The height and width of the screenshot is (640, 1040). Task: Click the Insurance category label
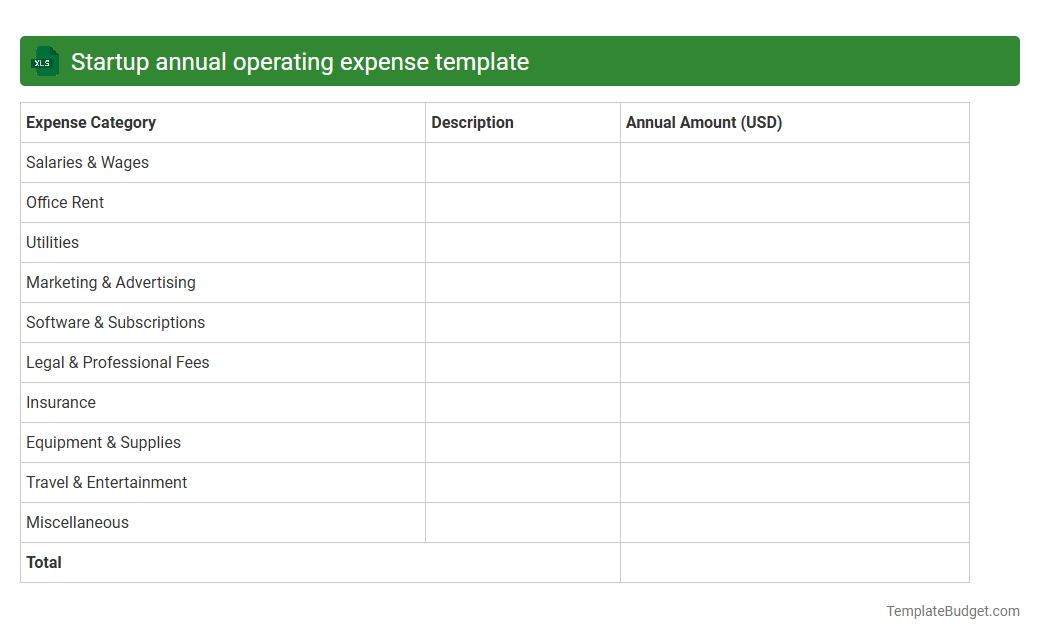61,402
